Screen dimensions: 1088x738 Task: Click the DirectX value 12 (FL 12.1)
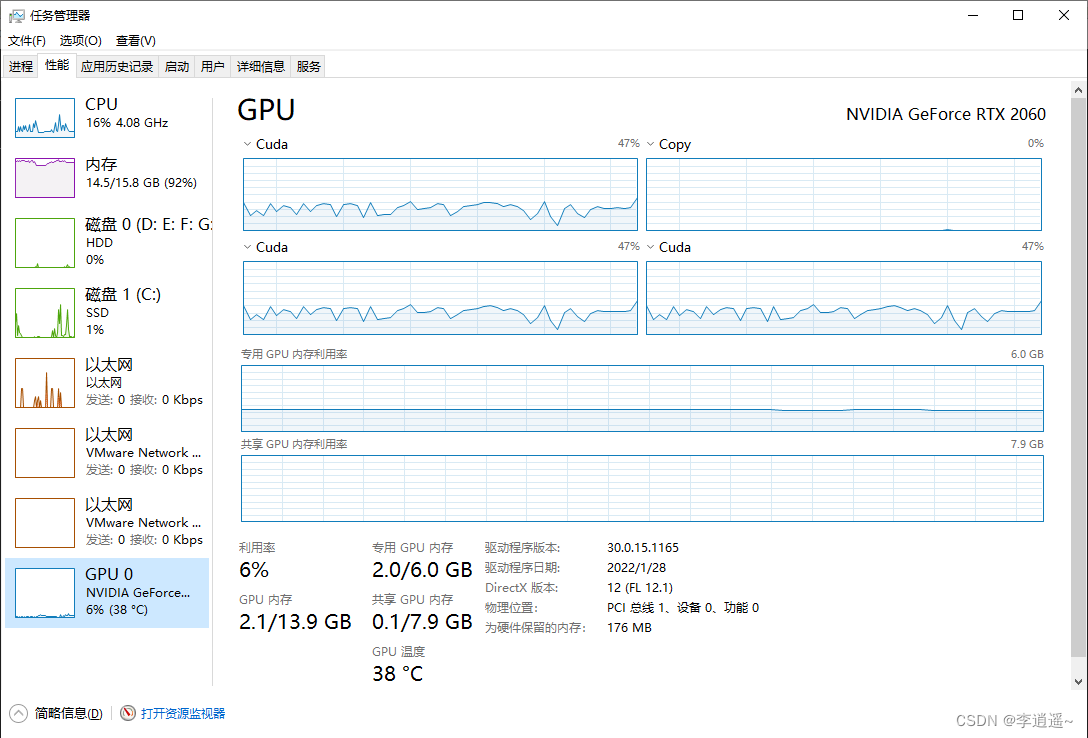click(x=640, y=587)
